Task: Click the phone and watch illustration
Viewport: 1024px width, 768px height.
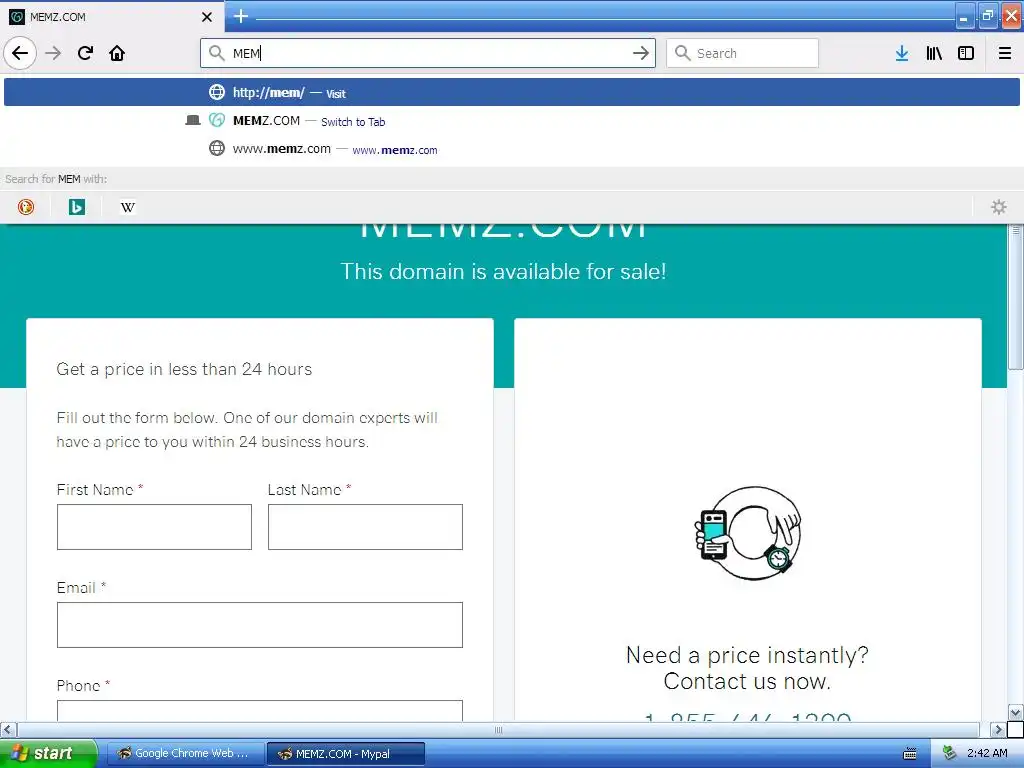Action: (x=748, y=533)
